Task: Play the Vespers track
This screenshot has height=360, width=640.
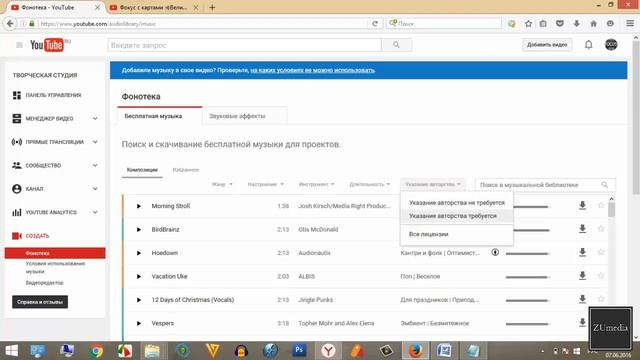Action: click(139, 323)
